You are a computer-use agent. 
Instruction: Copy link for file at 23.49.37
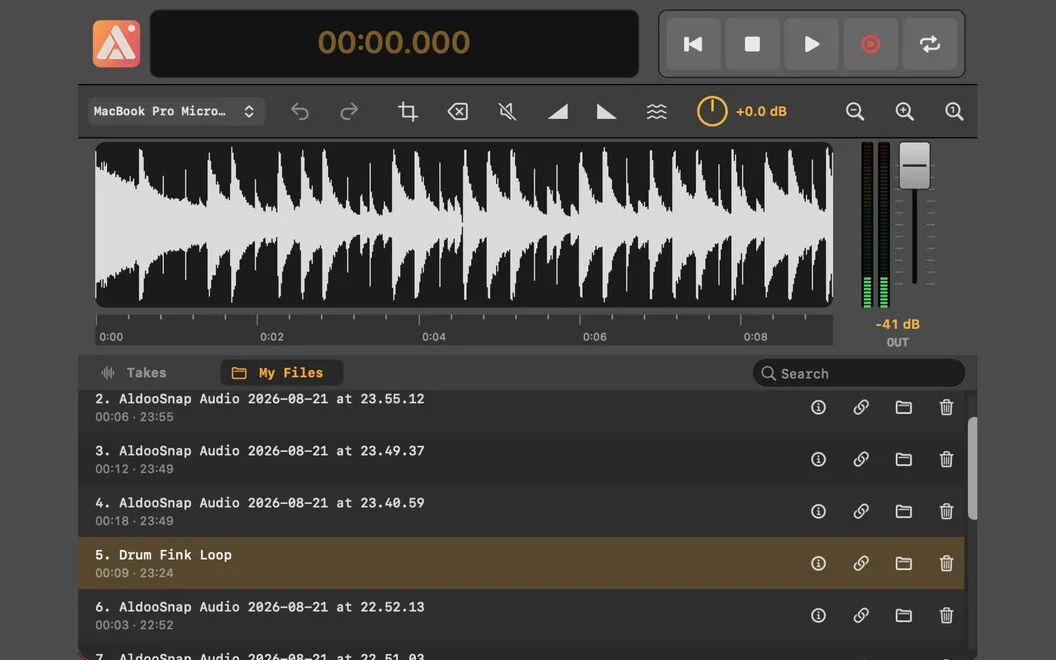pyautogui.click(x=861, y=459)
